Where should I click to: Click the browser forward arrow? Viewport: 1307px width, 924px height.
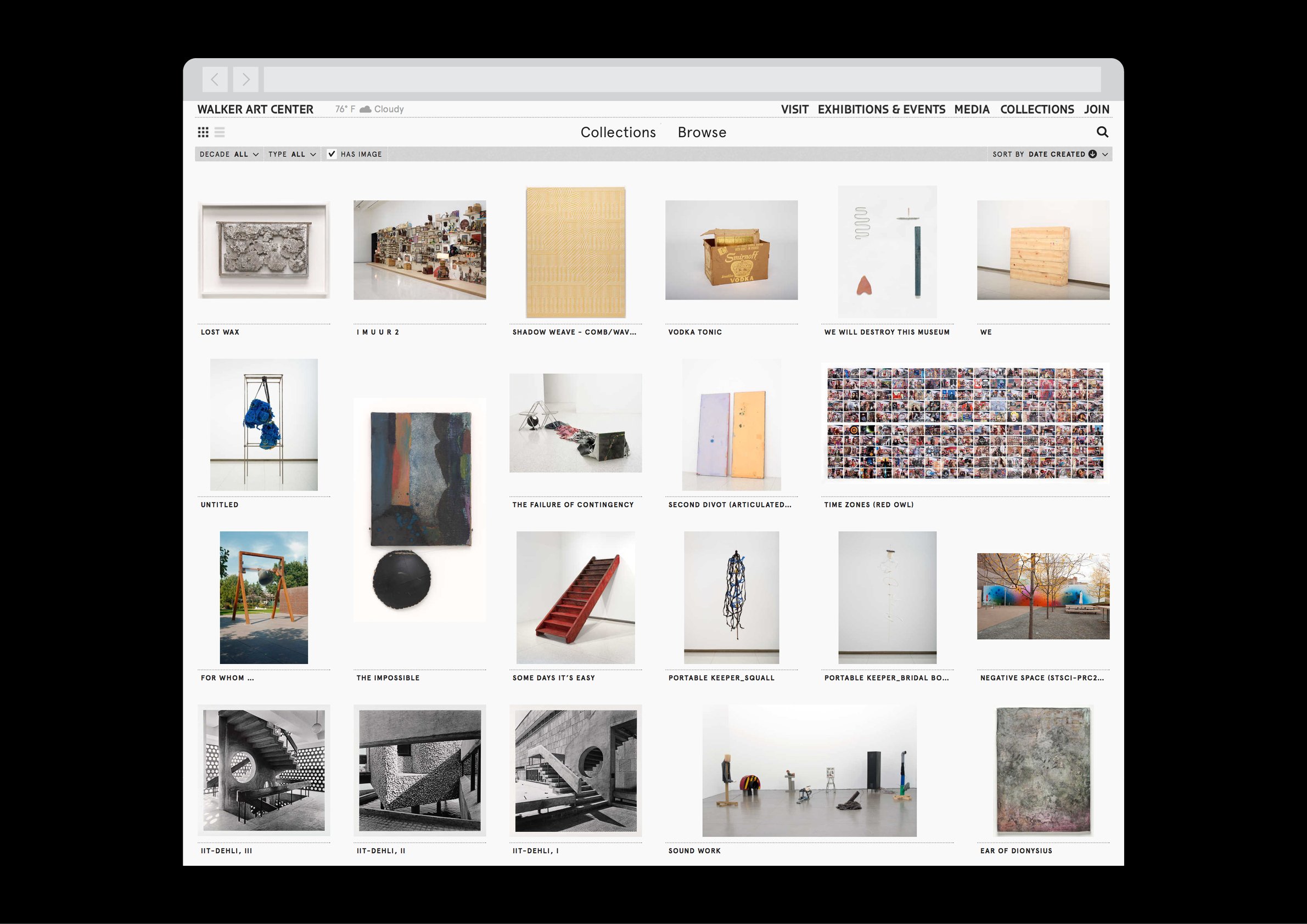(x=245, y=80)
